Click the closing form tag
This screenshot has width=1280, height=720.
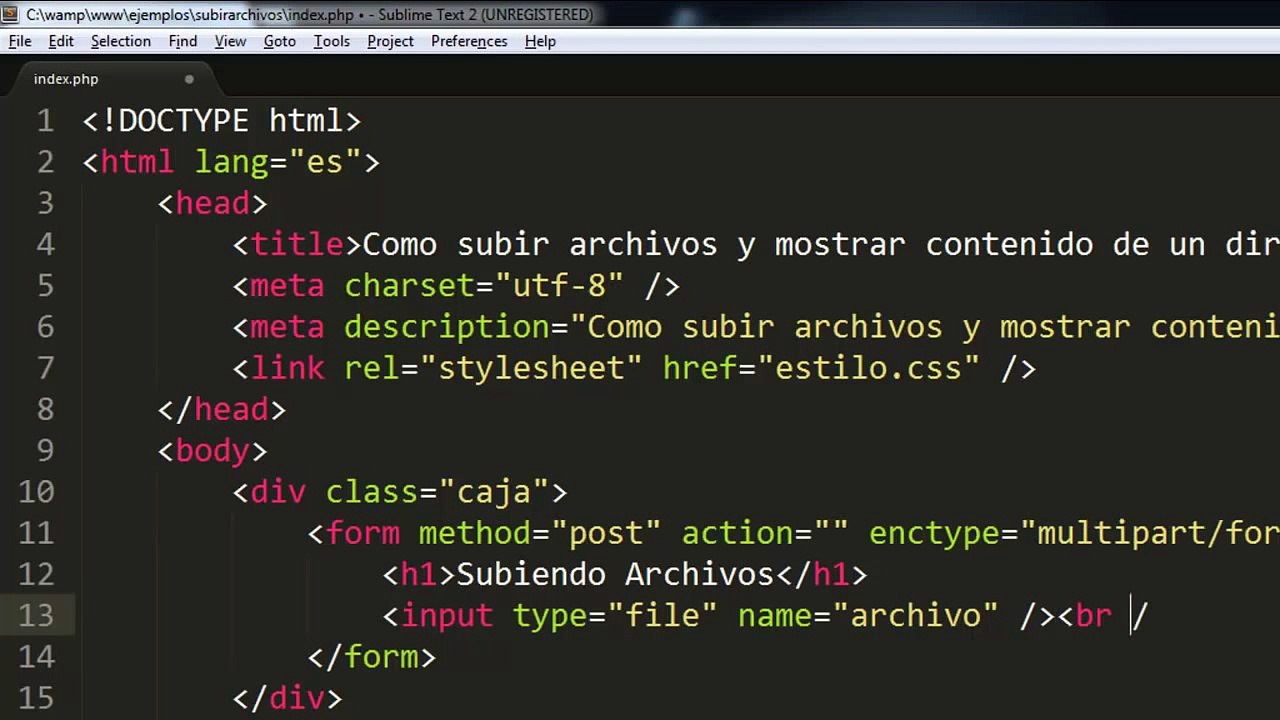(372, 657)
